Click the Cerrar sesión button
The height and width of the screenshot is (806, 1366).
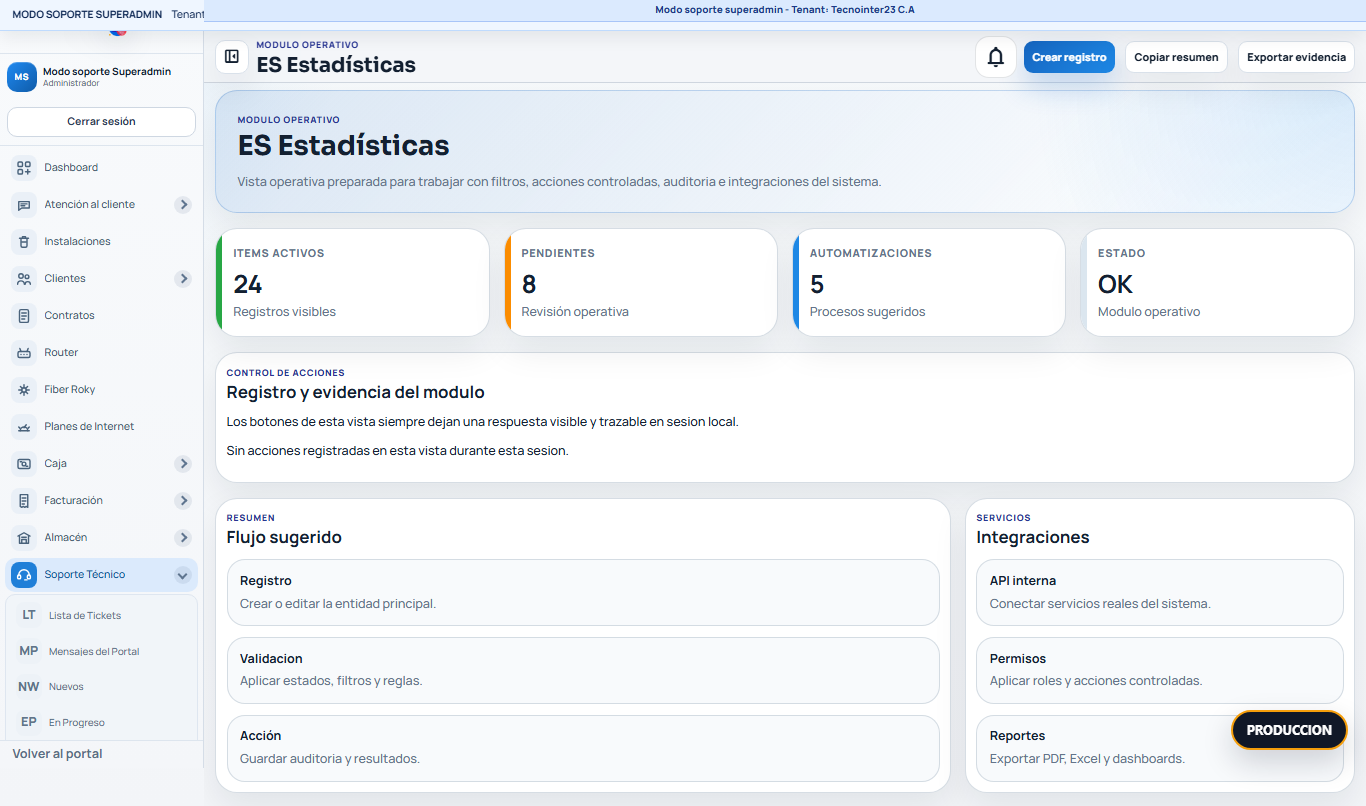[101, 122]
